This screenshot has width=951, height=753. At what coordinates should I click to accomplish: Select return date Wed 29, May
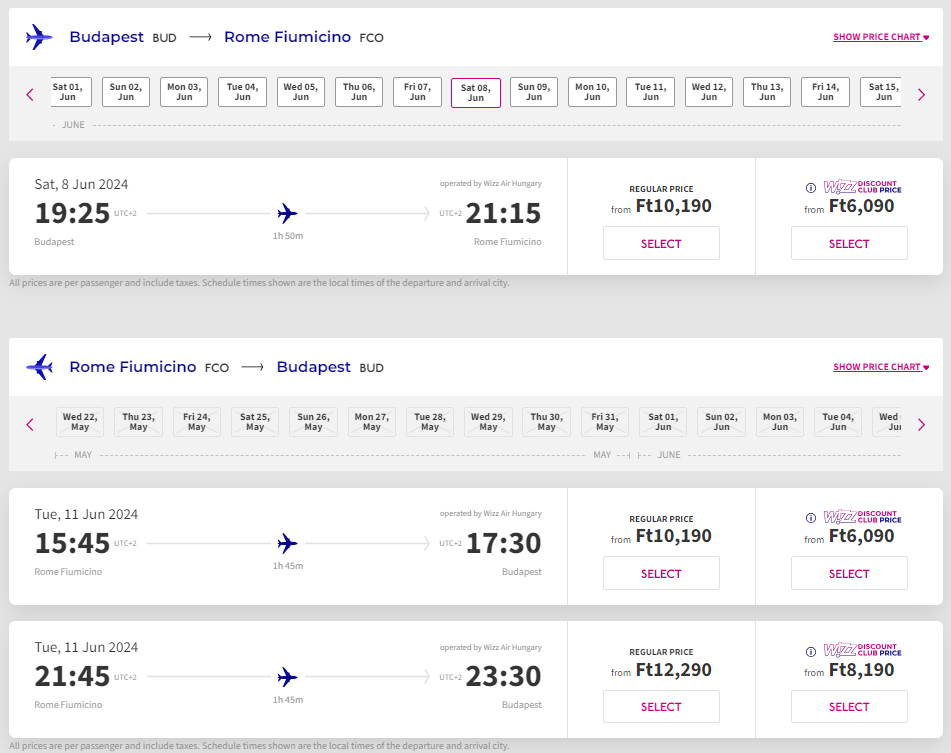click(x=488, y=422)
